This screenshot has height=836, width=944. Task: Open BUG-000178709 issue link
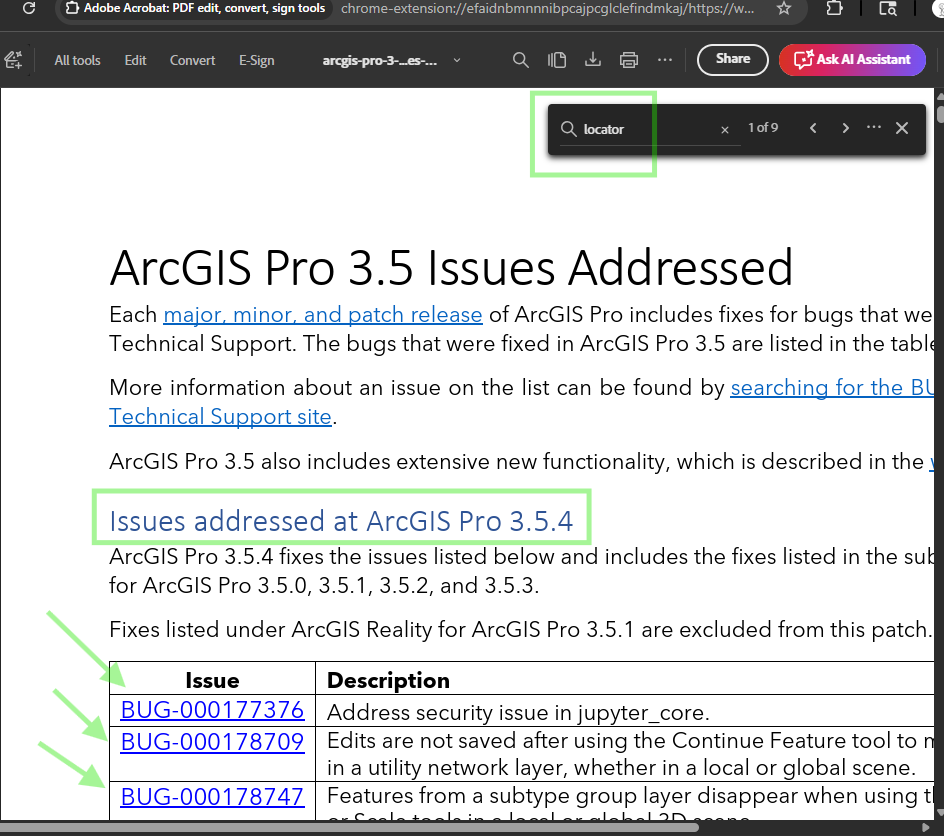[x=212, y=742]
